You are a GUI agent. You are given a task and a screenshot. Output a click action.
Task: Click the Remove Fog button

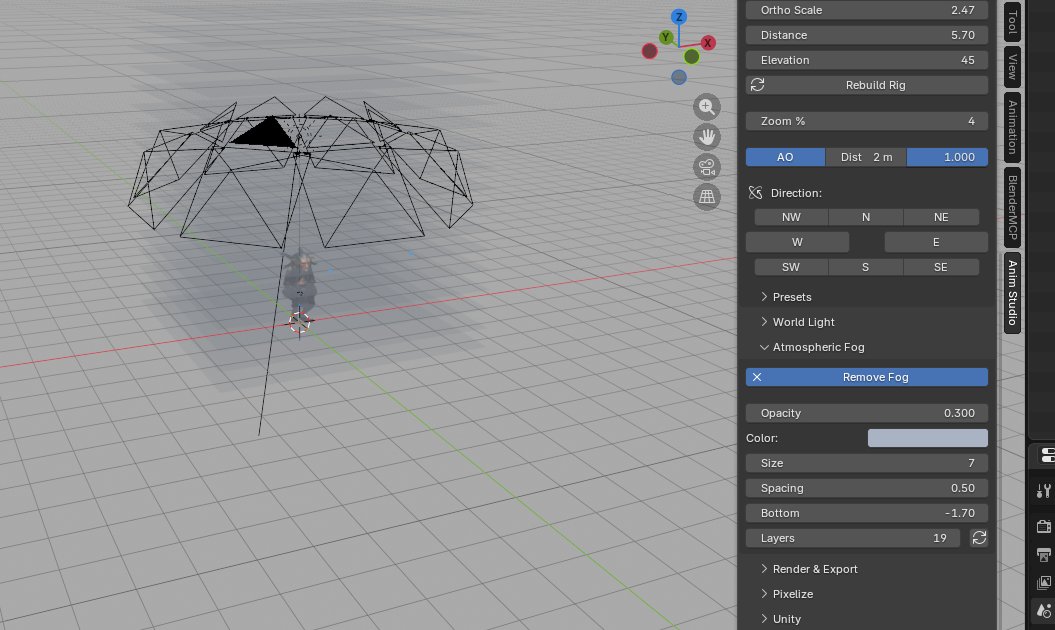click(x=867, y=377)
